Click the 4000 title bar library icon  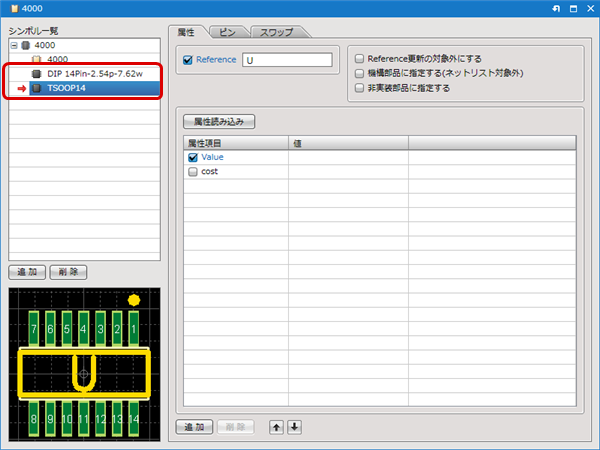[x=15, y=8]
